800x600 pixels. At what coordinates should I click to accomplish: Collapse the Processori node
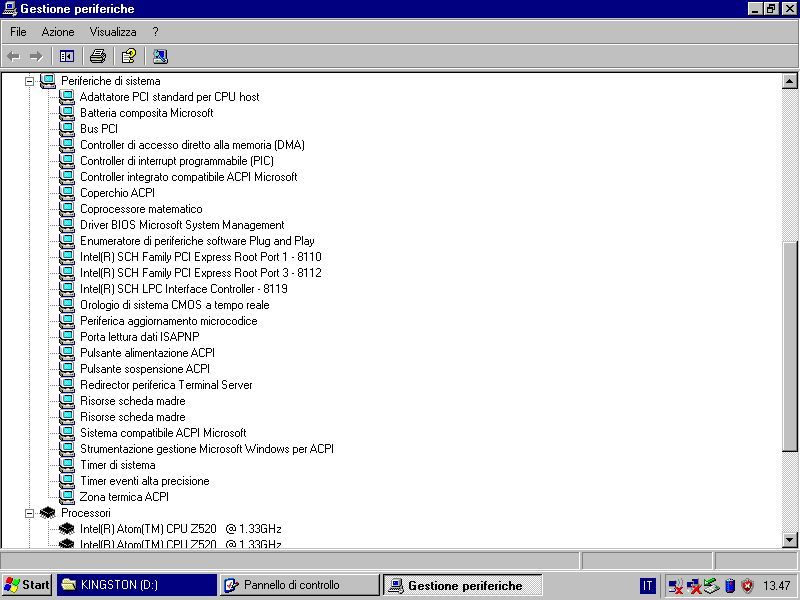[30, 513]
